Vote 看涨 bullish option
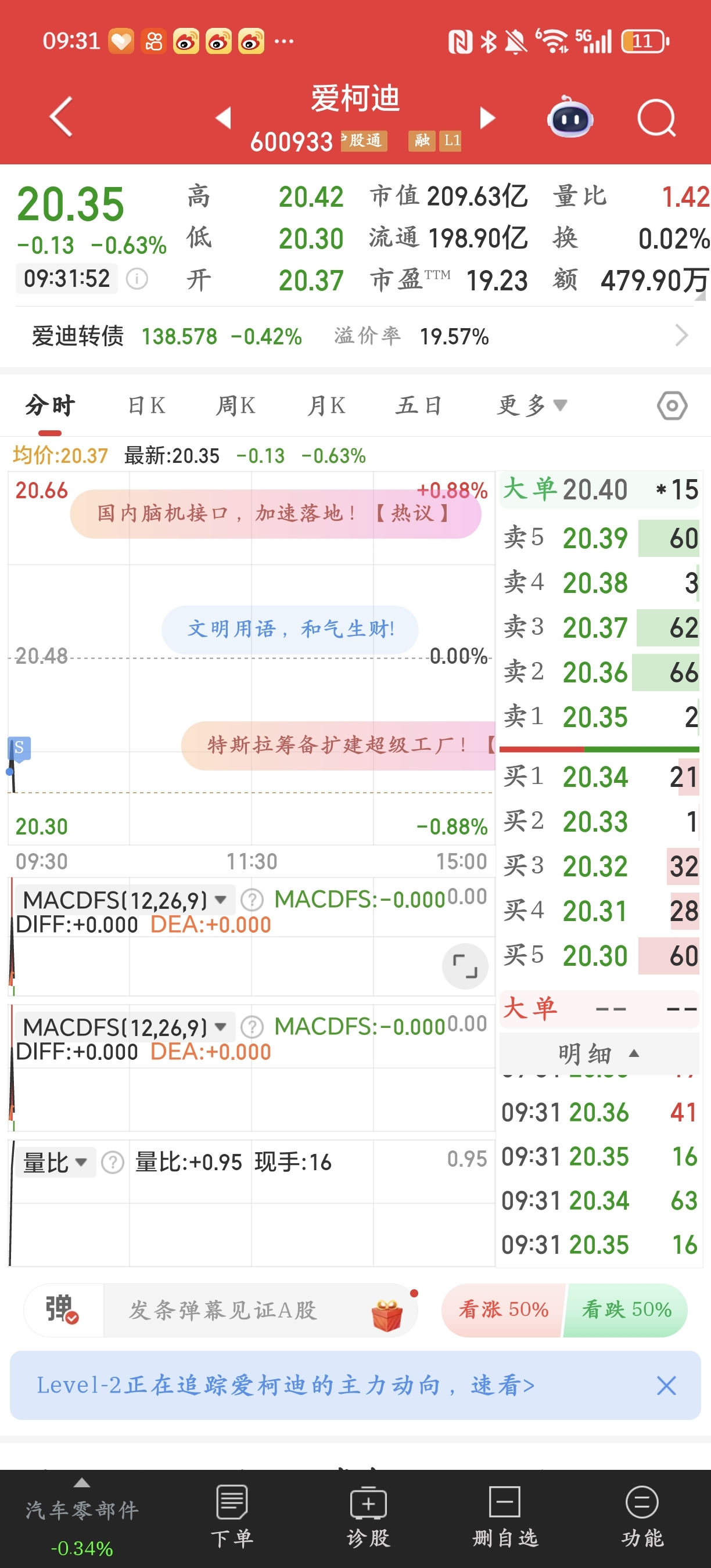The height and width of the screenshot is (1568, 711). point(503,1310)
